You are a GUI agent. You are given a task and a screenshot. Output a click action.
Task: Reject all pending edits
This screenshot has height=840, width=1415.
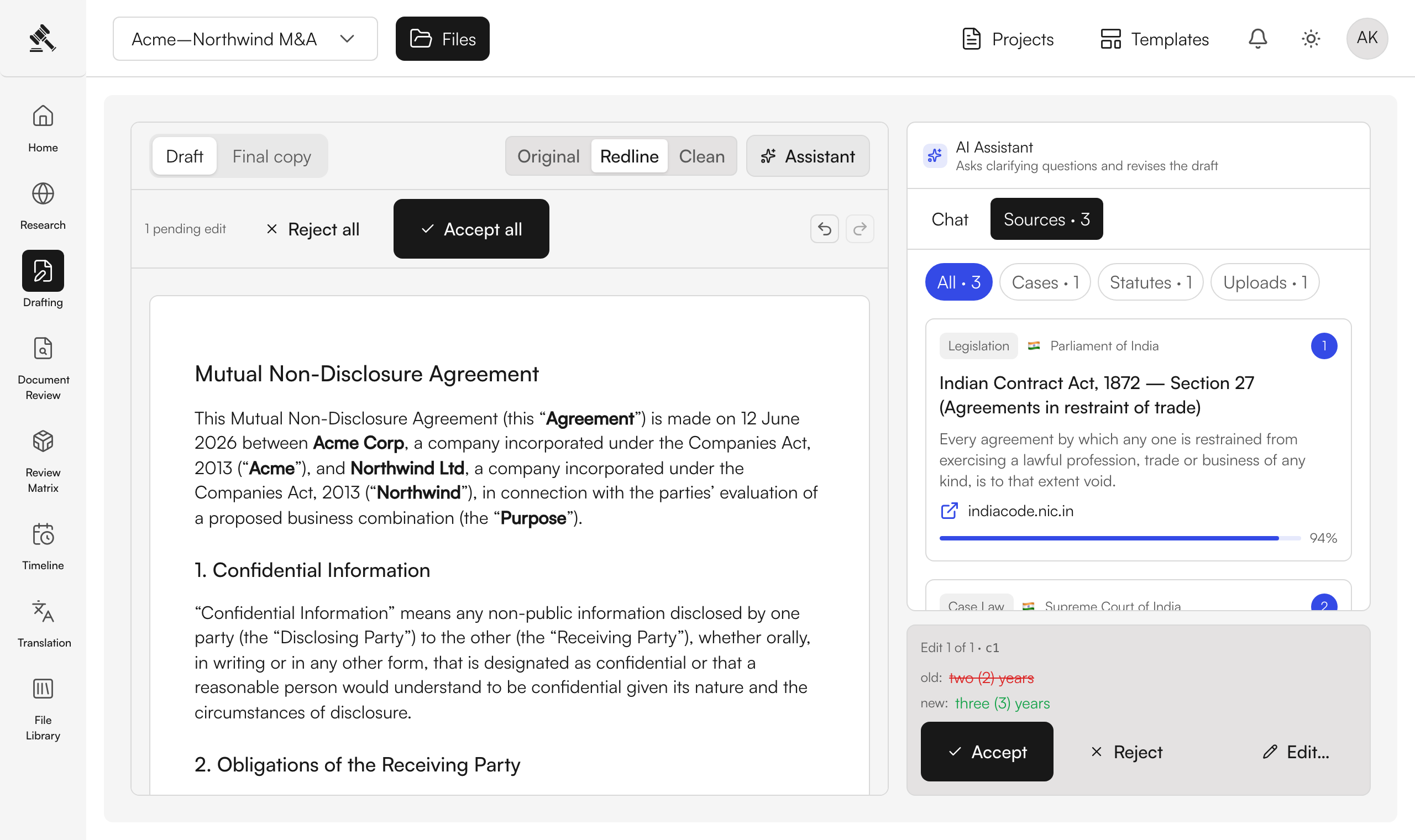(x=312, y=229)
